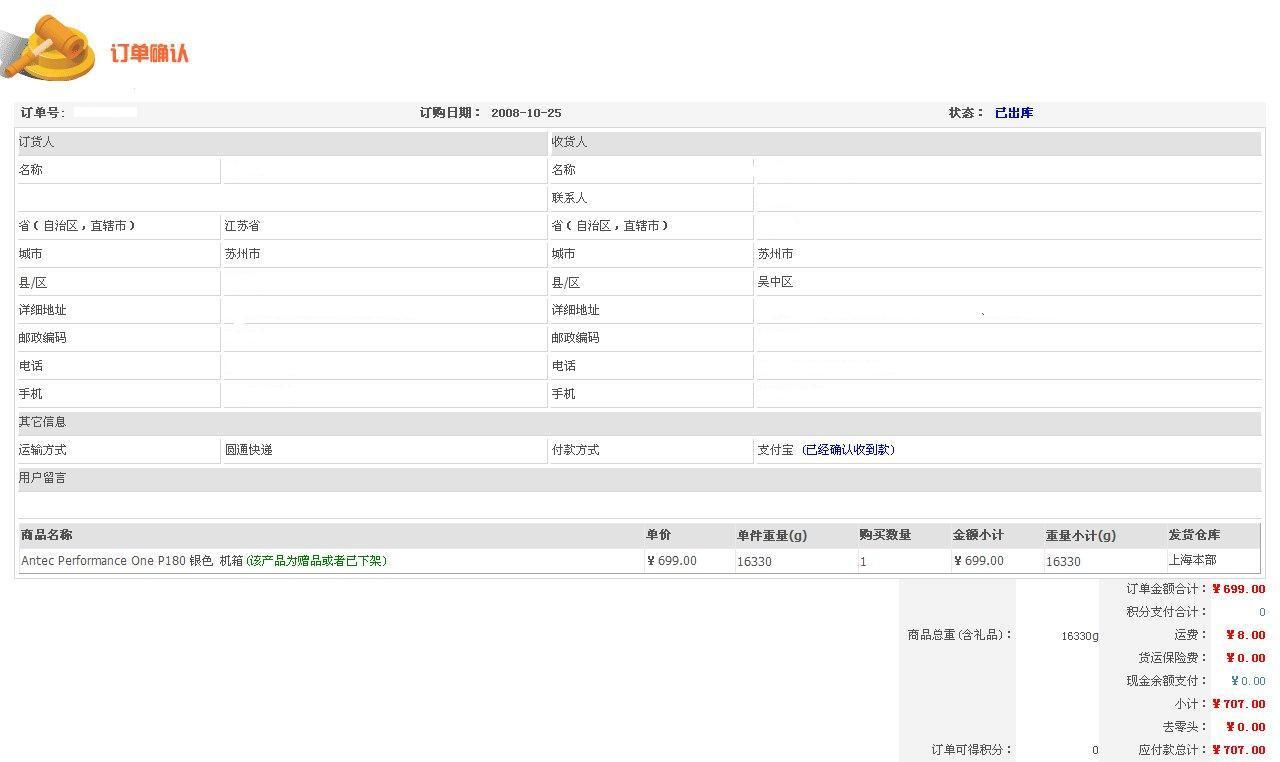Click the 吴中区 district value
Screen dimensions: 1280x762
[775, 282]
